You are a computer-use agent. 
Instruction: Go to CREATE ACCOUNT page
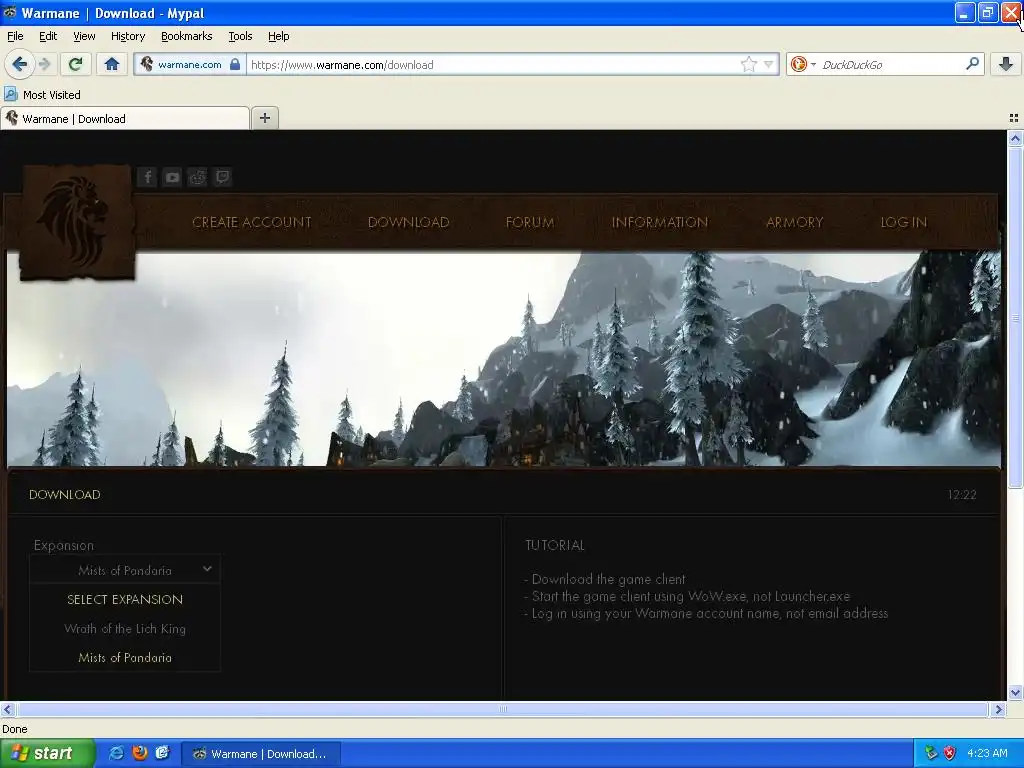coord(251,222)
